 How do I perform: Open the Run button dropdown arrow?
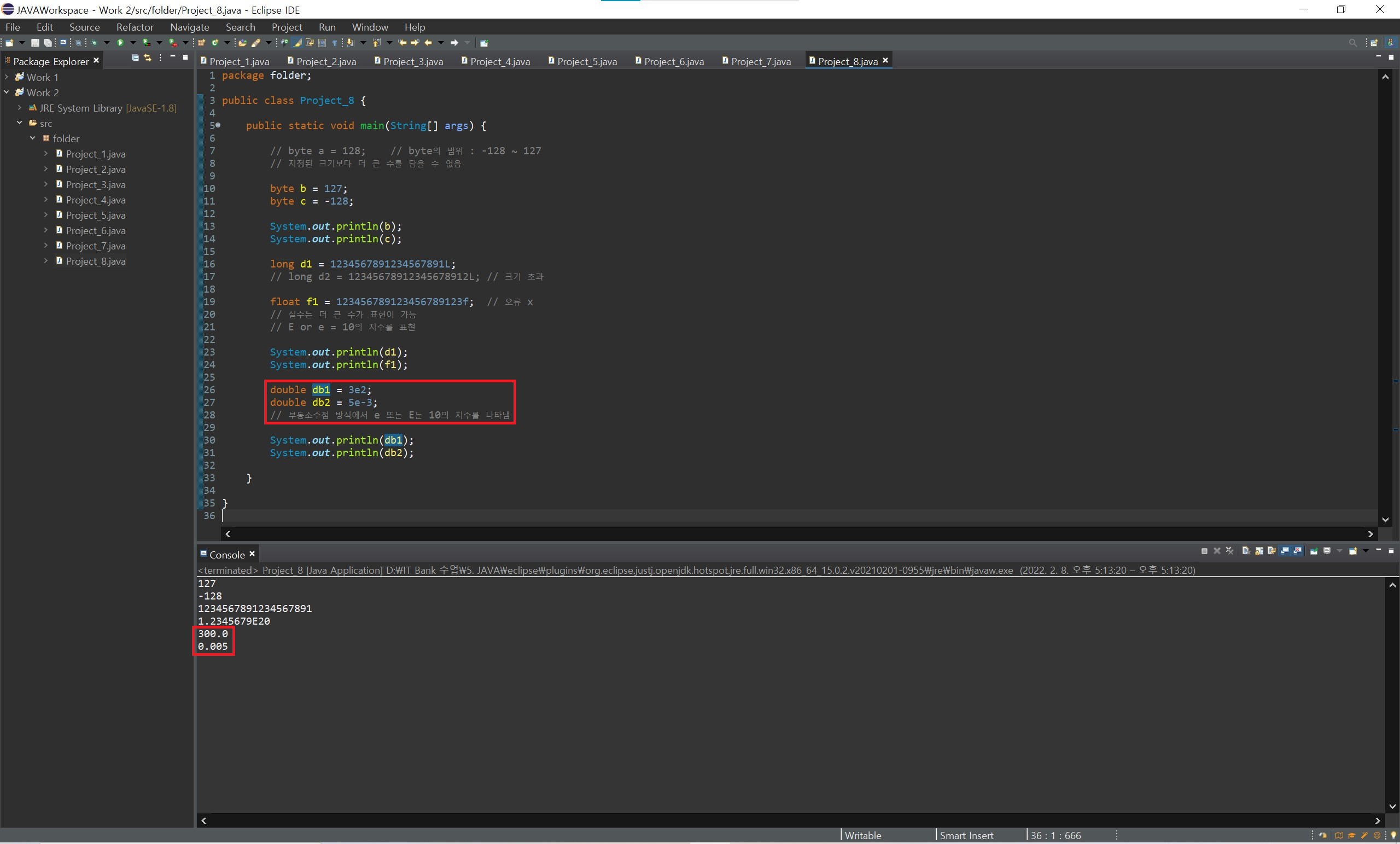[x=133, y=43]
